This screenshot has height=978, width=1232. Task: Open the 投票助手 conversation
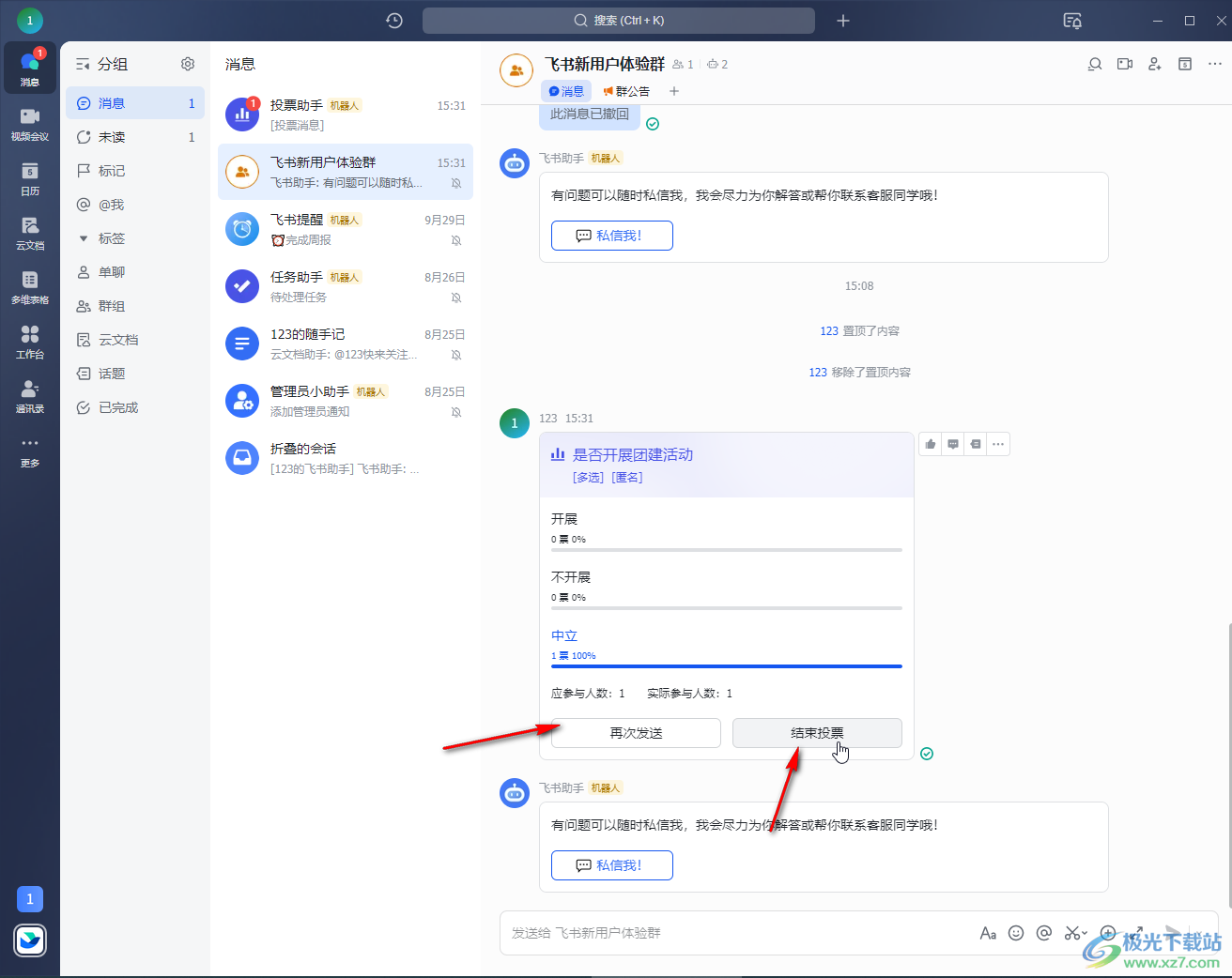(346, 115)
